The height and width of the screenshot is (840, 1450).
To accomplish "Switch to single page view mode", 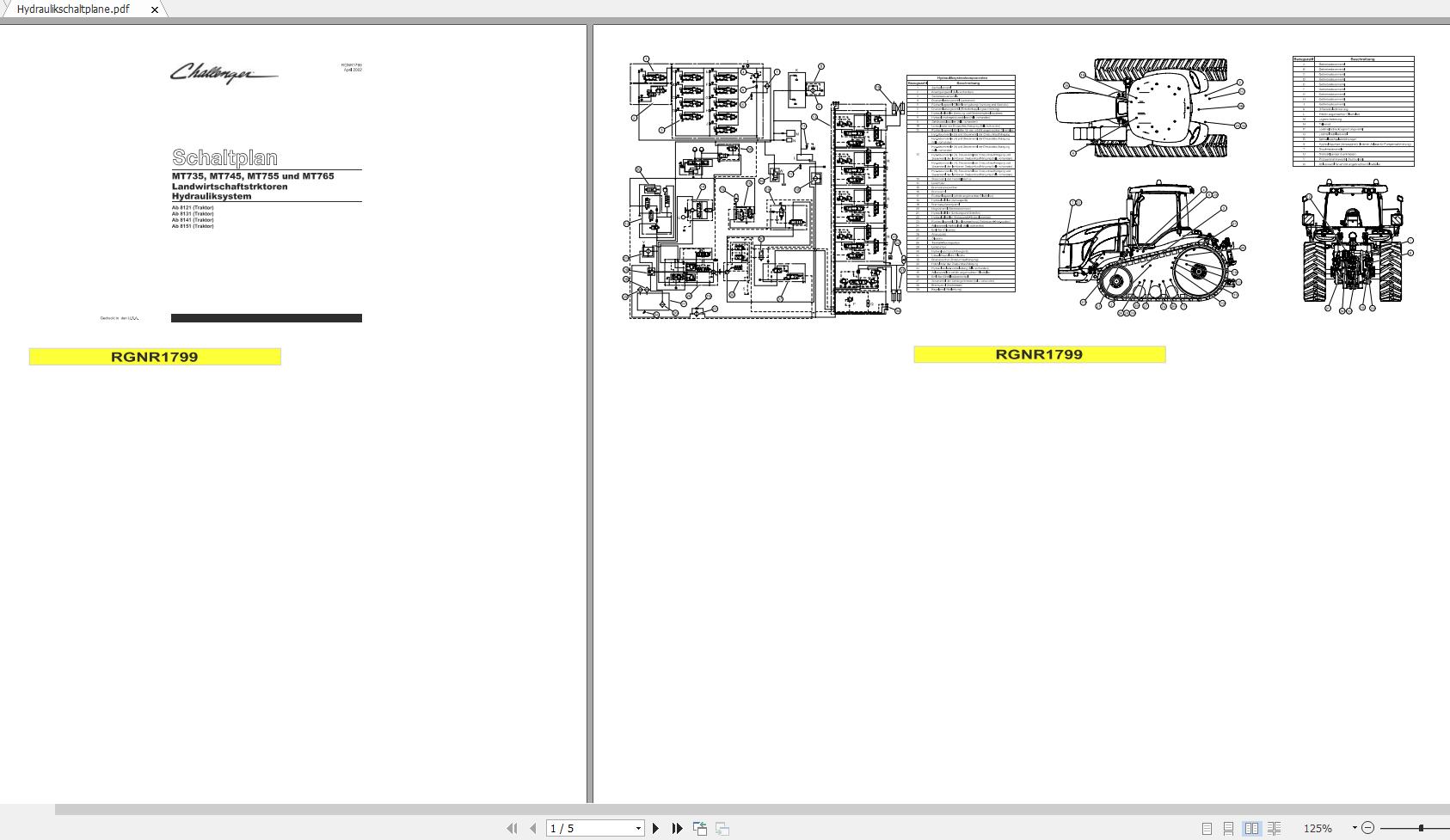I will 1207,828.
